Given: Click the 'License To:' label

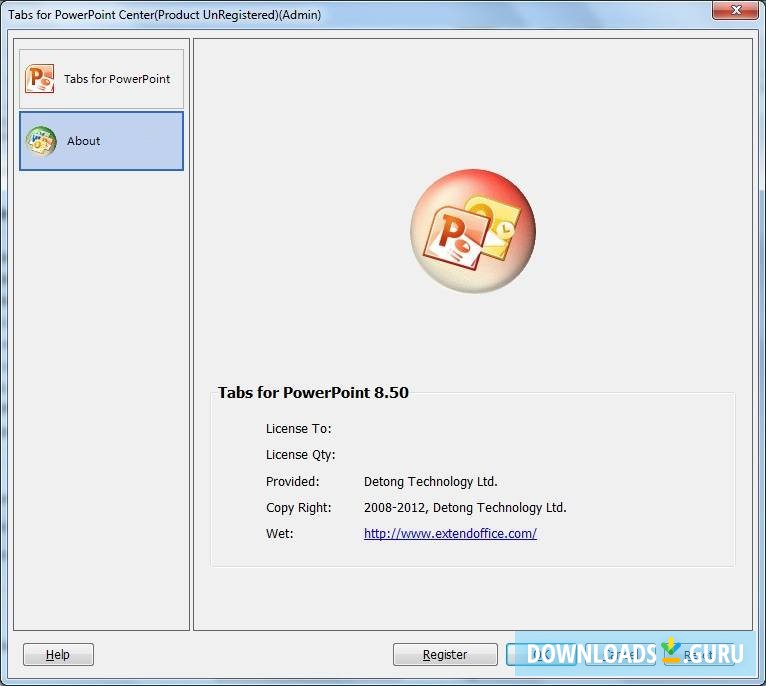Looking at the screenshot, I should click(x=298, y=429).
